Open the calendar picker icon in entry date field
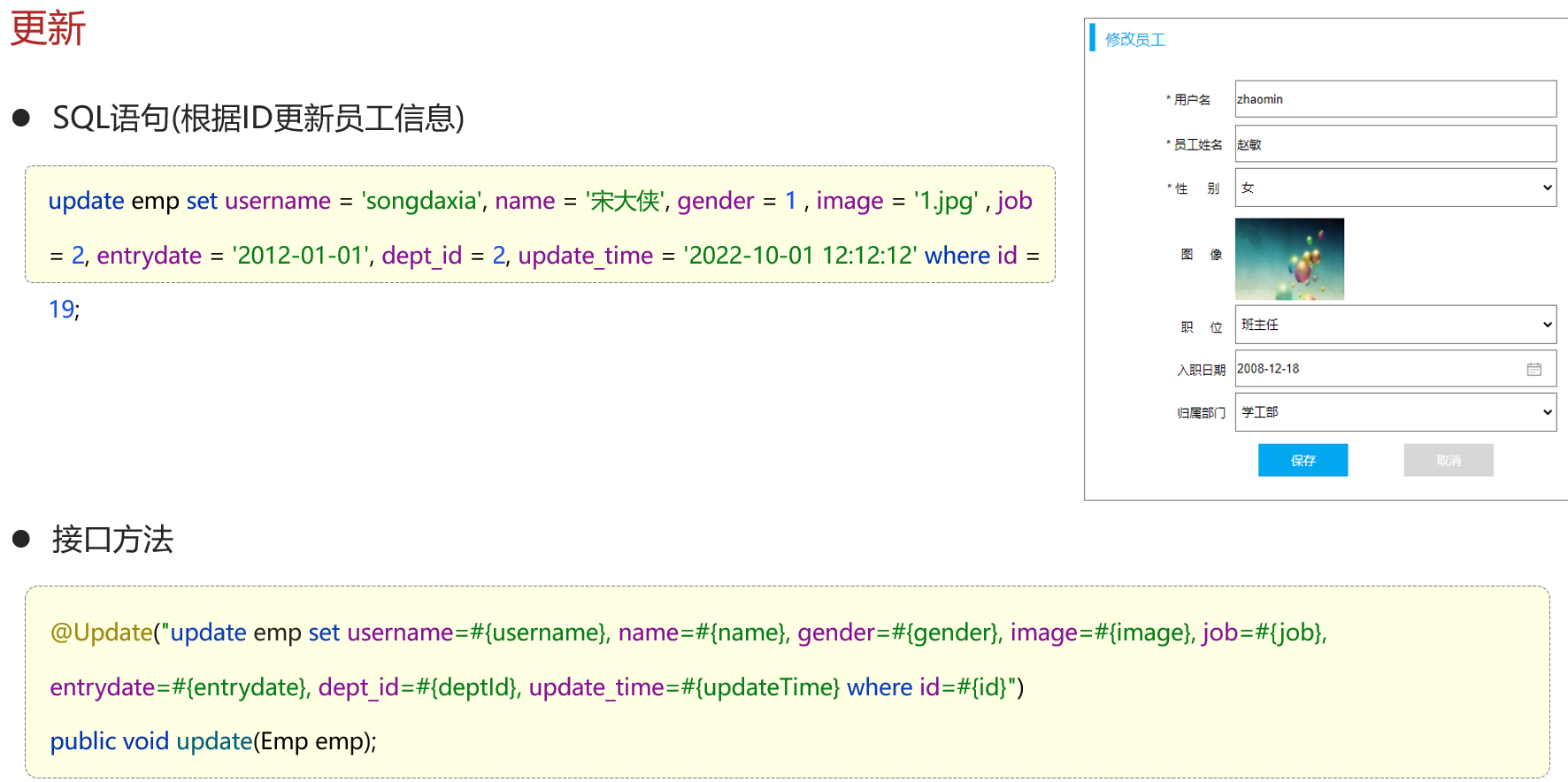This screenshot has width=1568, height=782. tap(1533, 369)
